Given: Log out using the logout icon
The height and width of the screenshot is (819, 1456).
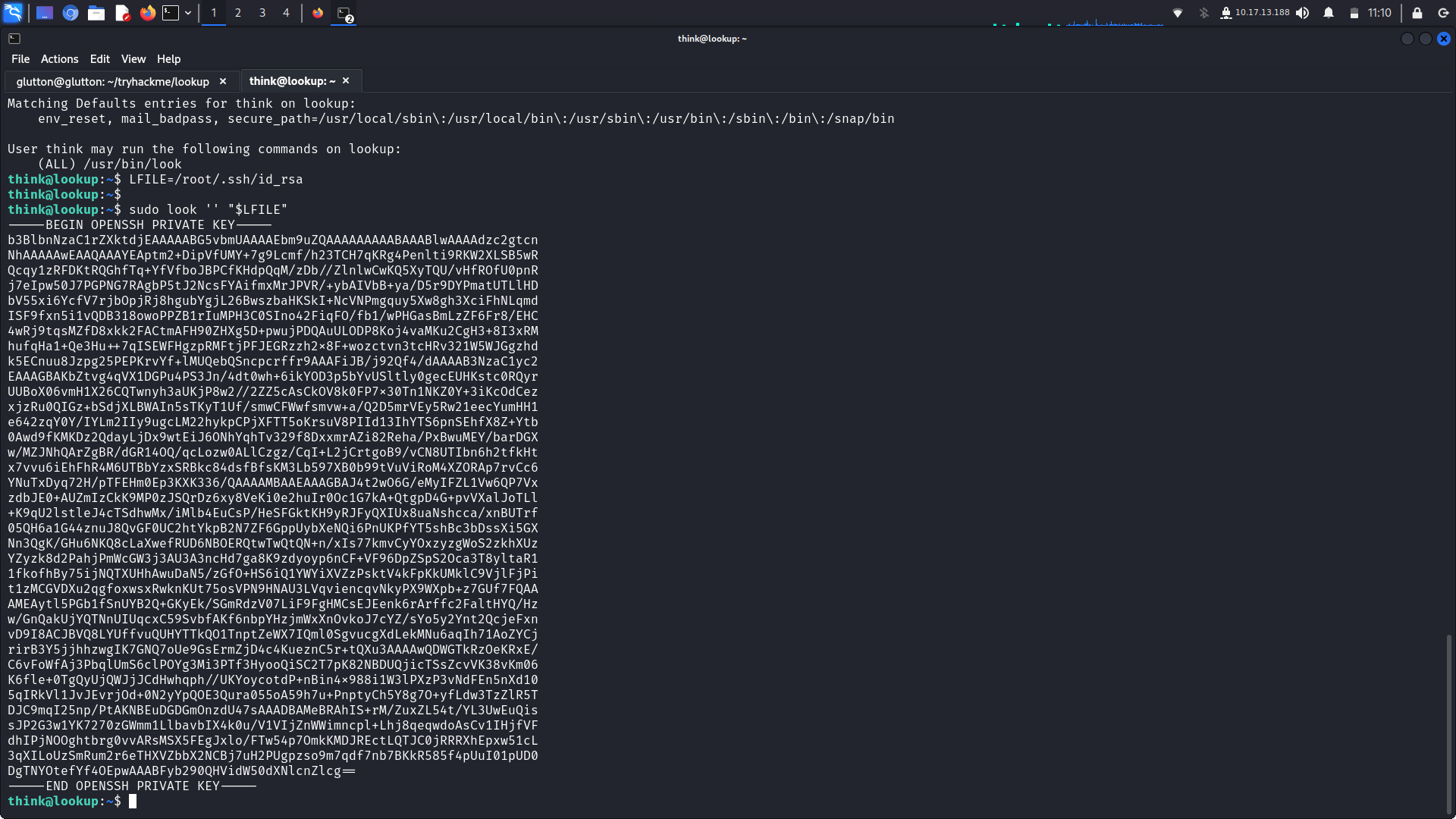Looking at the screenshot, I should click(x=1443, y=12).
